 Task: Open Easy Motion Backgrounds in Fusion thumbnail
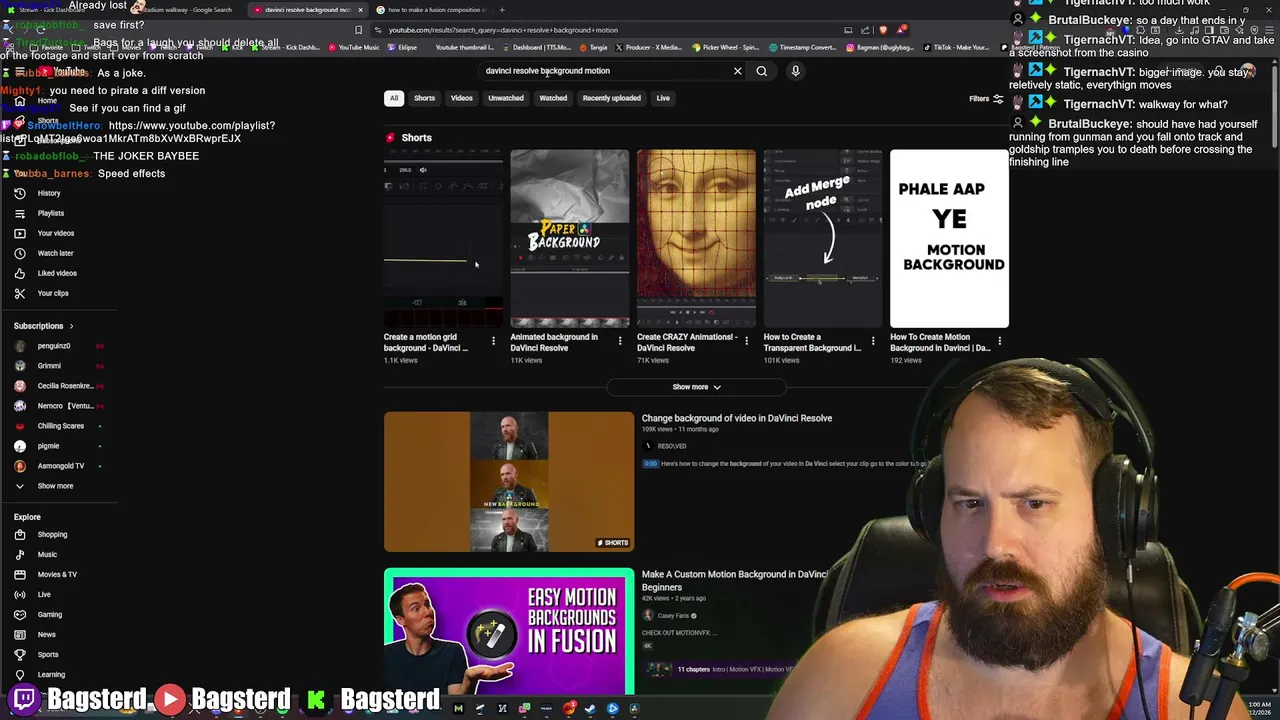tap(509, 631)
